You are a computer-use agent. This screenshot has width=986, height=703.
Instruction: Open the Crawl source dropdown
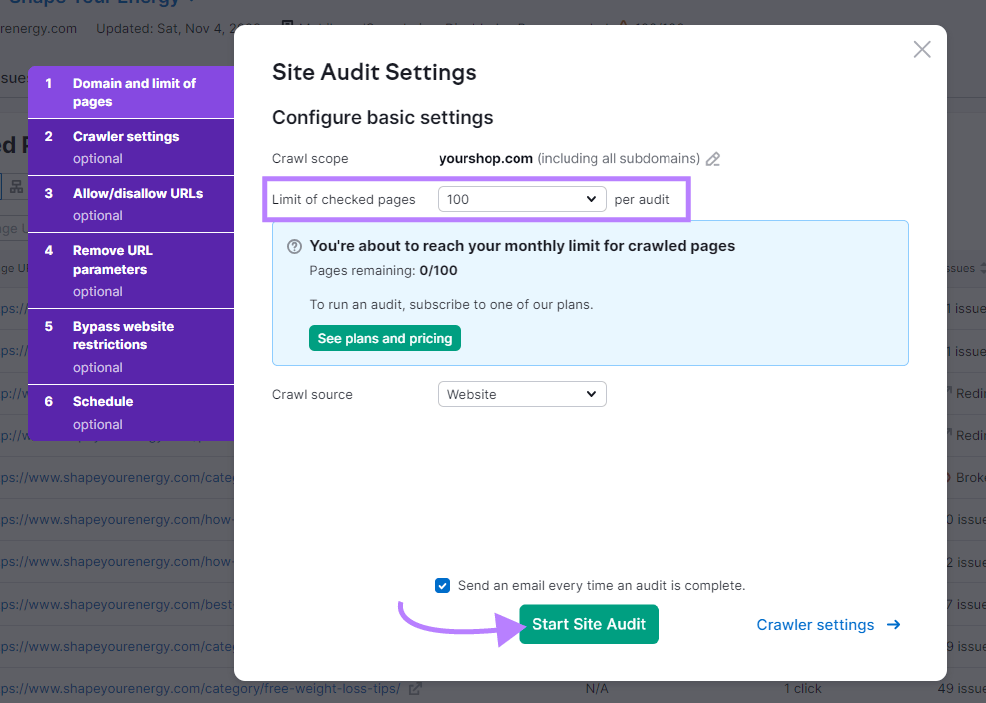[x=521, y=394]
